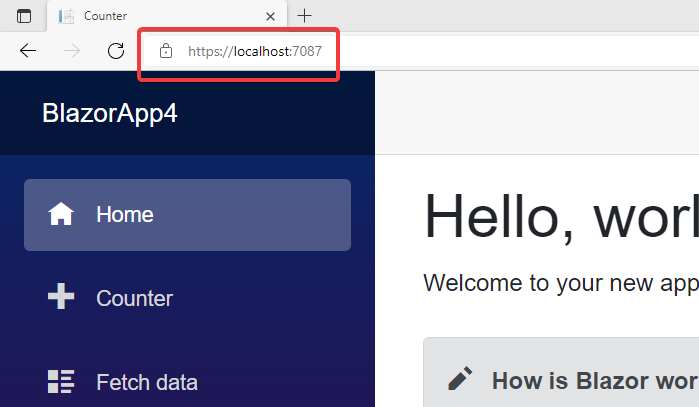Image resolution: width=699 pixels, height=407 pixels.
Task: Click the plus icon next to Counter
Action: (61, 296)
